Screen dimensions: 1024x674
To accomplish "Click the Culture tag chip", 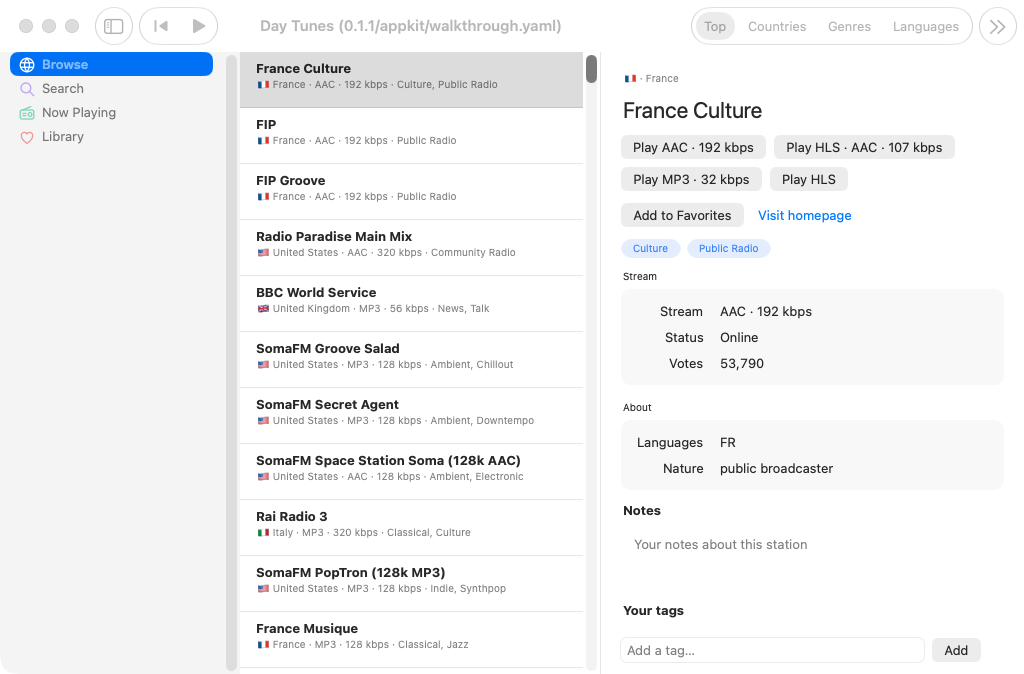I will (x=650, y=248).
